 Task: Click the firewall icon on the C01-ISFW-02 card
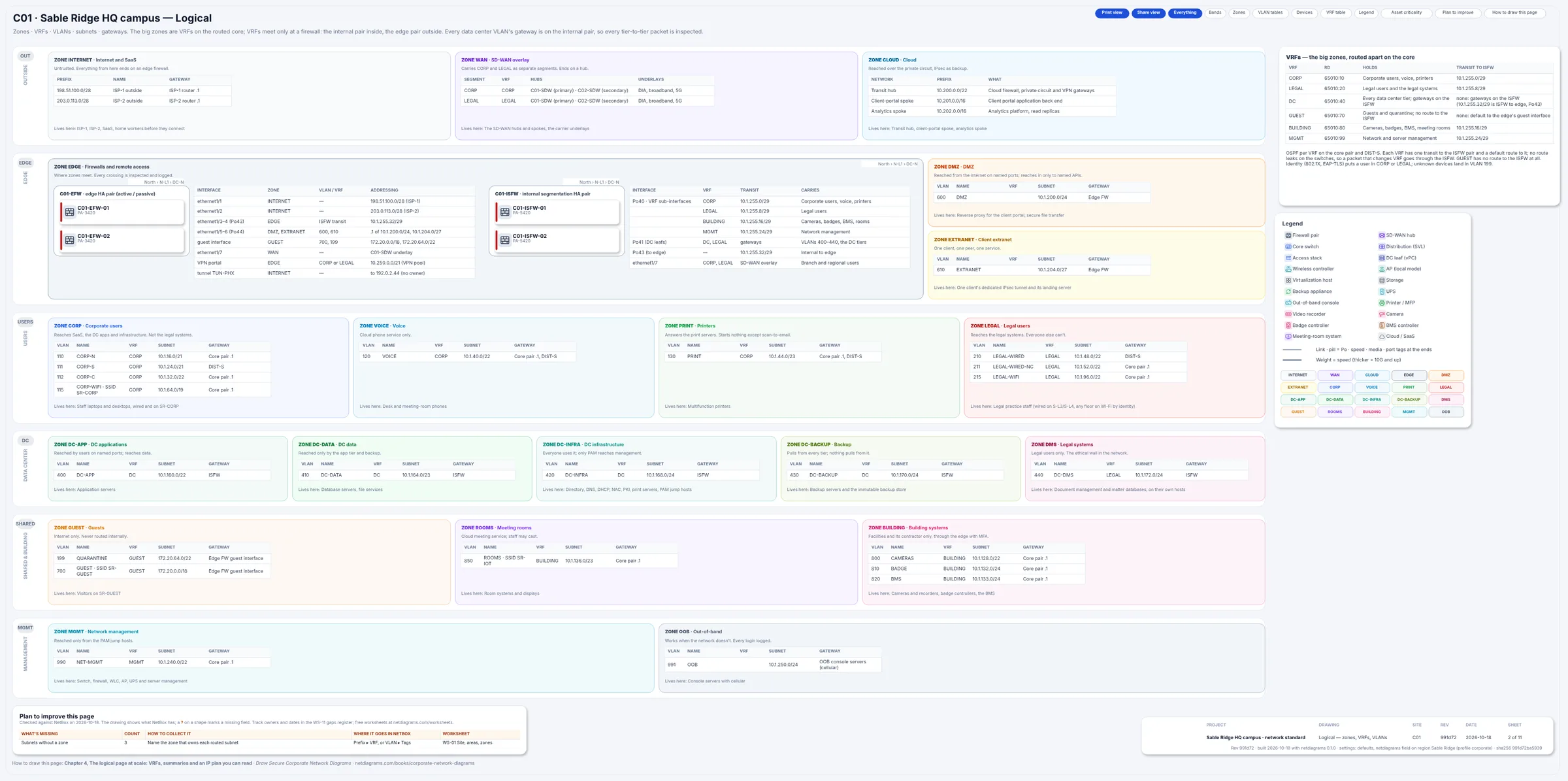click(x=504, y=240)
